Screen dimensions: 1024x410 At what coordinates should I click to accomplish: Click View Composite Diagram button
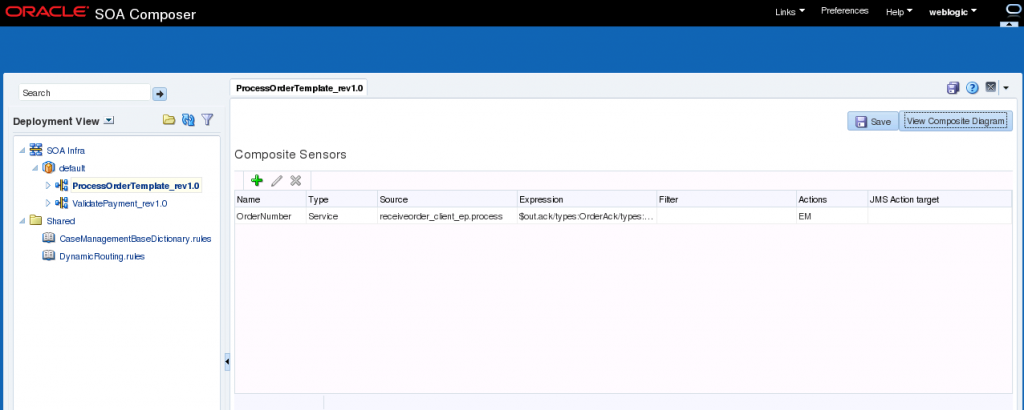[955, 121]
